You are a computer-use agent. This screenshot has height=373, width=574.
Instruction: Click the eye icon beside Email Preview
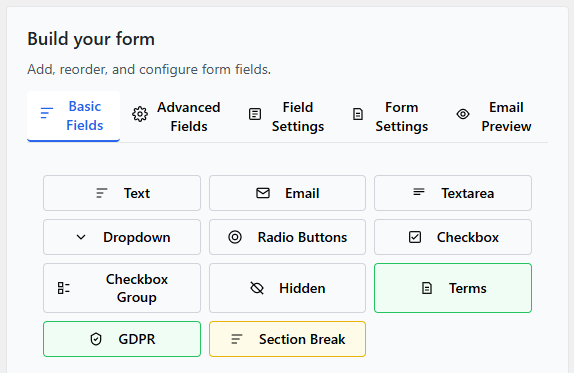pos(463,114)
